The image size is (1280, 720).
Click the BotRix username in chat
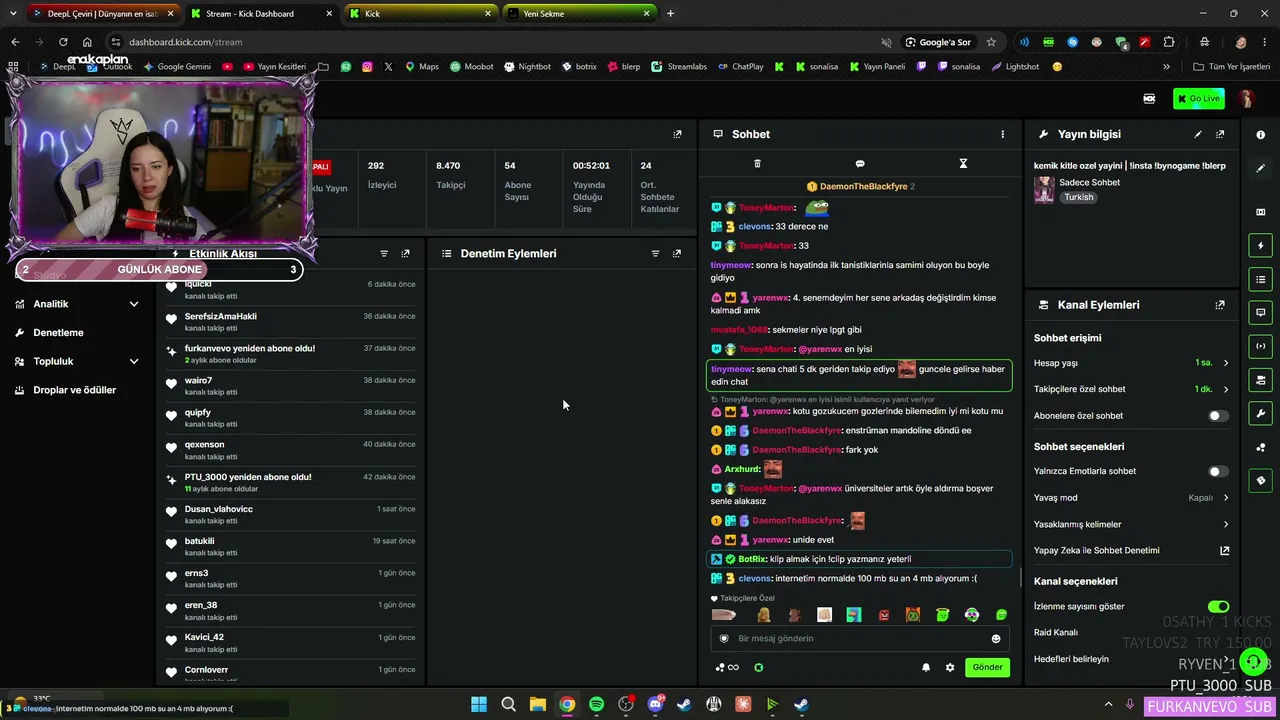click(x=752, y=560)
